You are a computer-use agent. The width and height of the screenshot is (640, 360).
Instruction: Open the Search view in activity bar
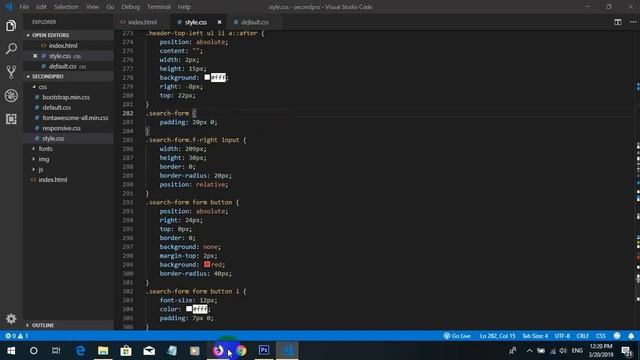(11, 49)
